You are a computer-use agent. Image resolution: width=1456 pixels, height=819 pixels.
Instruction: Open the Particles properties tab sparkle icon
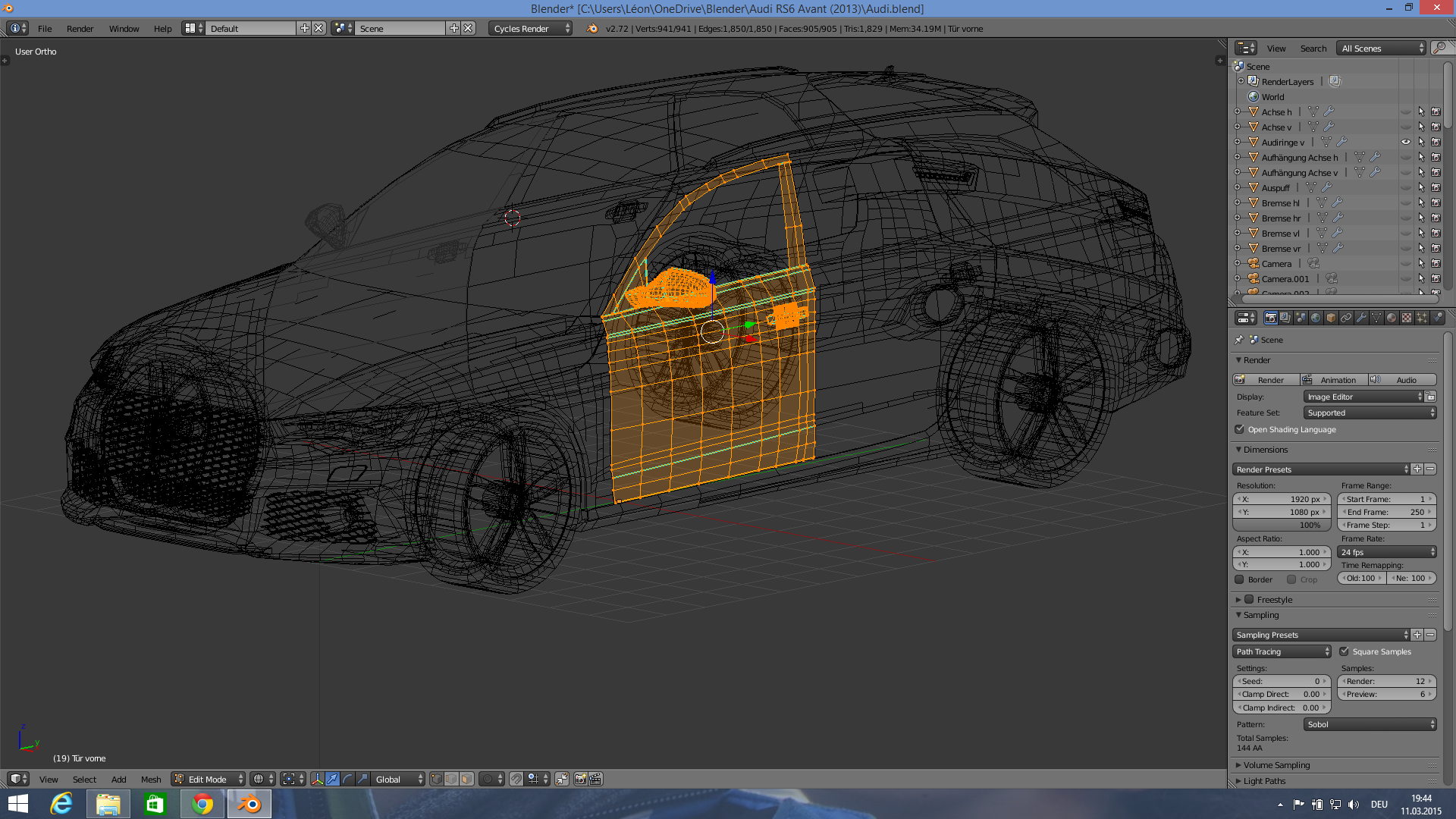pos(1422,318)
